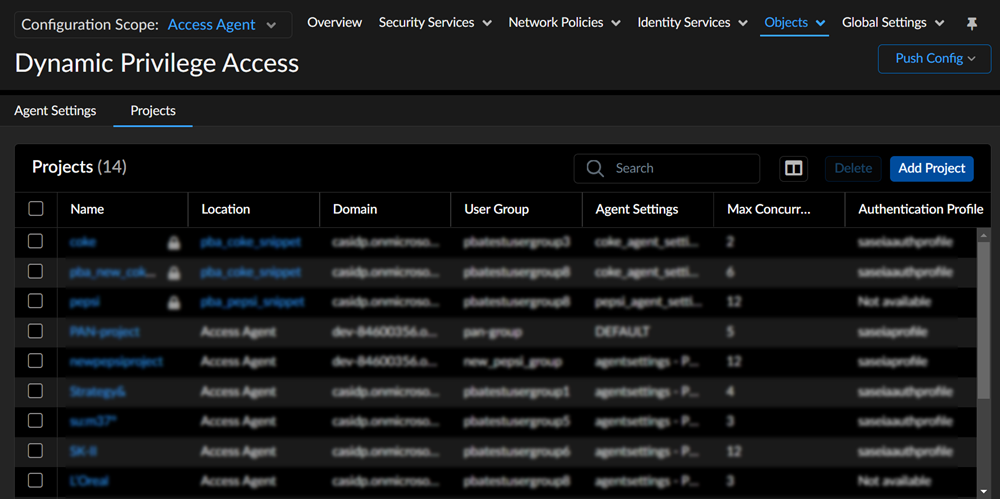Toggle the select-all checkbox in table header
The width and height of the screenshot is (1000, 499).
pos(36,209)
